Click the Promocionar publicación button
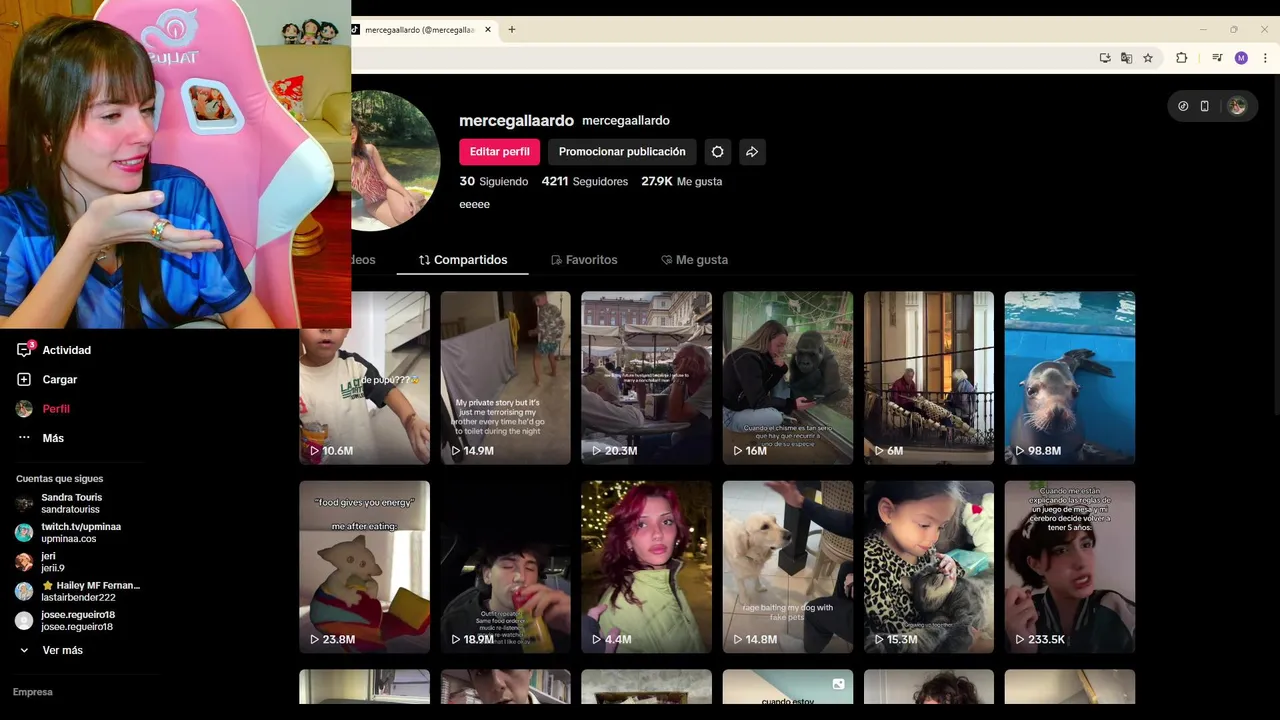Viewport: 1280px width, 720px height. (x=622, y=152)
